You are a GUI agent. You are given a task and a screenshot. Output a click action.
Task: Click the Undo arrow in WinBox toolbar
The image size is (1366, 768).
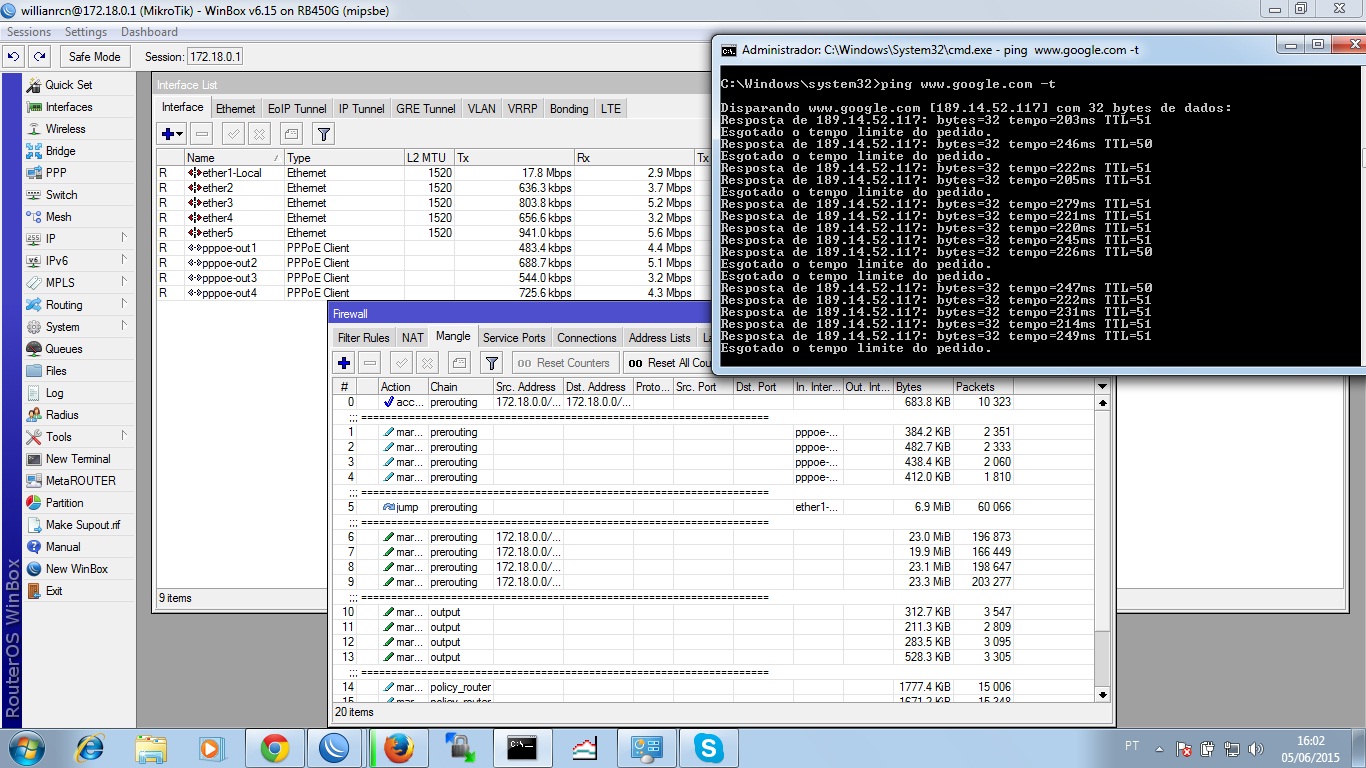click(14, 57)
